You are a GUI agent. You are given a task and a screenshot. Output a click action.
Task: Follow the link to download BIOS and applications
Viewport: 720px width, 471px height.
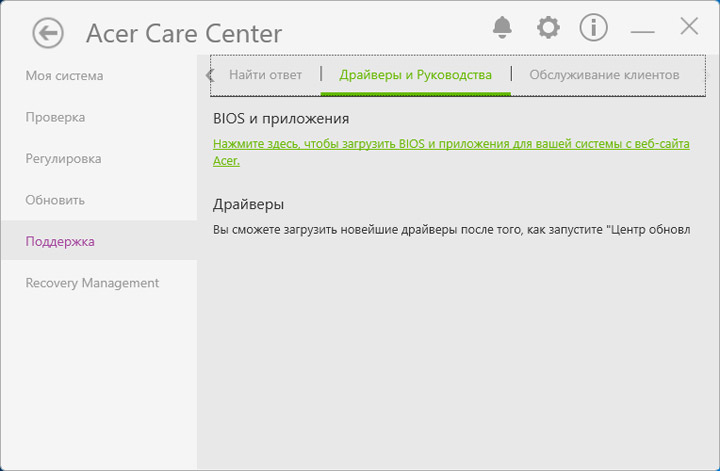(451, 152)
